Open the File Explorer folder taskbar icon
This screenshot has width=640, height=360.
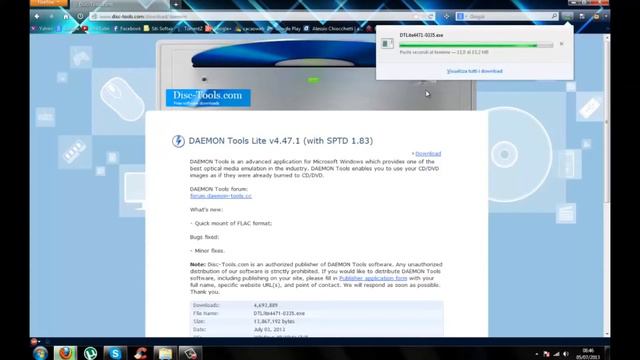(165, 353)
